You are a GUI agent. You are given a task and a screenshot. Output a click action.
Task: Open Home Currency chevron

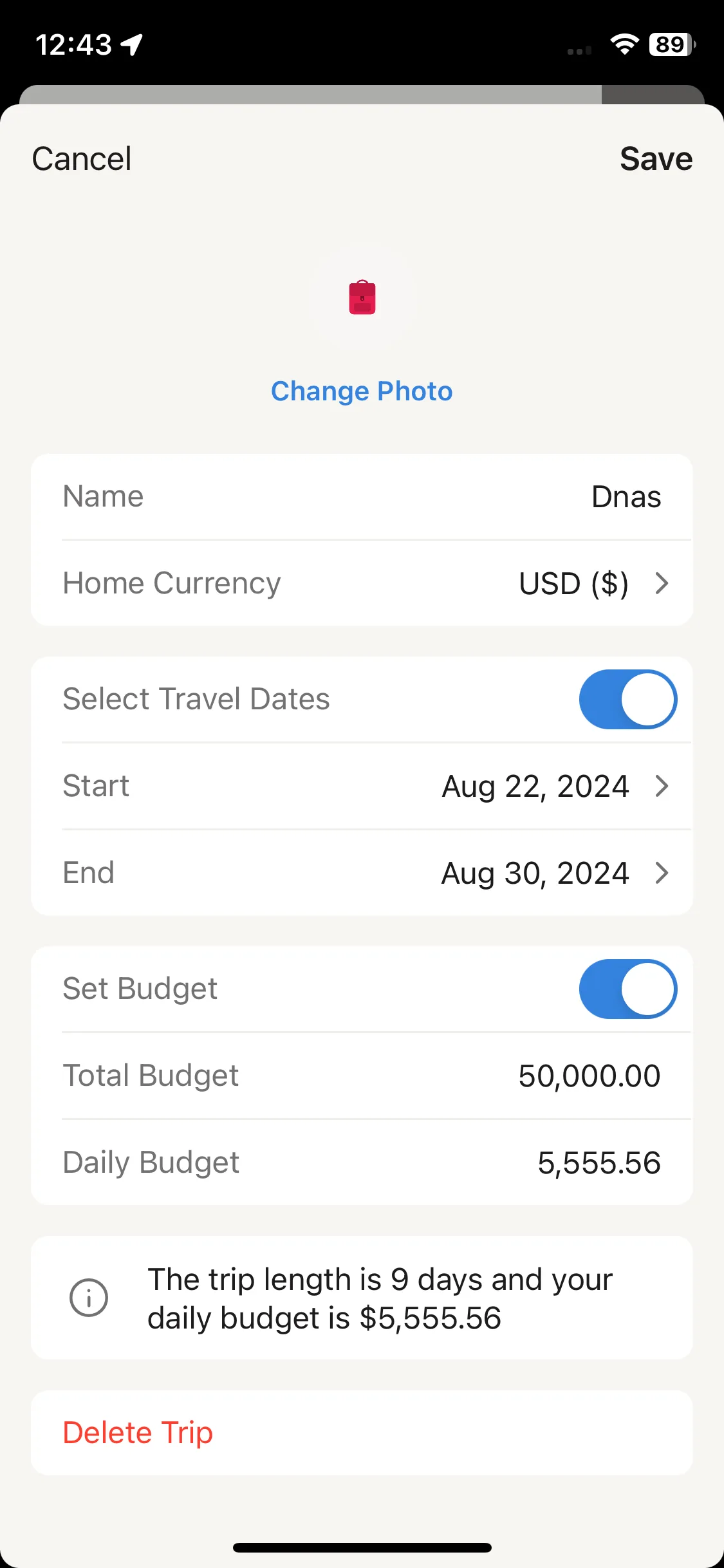(662, 583)
